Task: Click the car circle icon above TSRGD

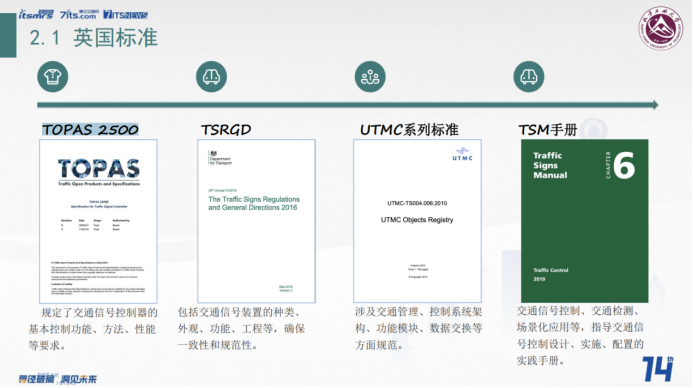Action: [211, 76]
